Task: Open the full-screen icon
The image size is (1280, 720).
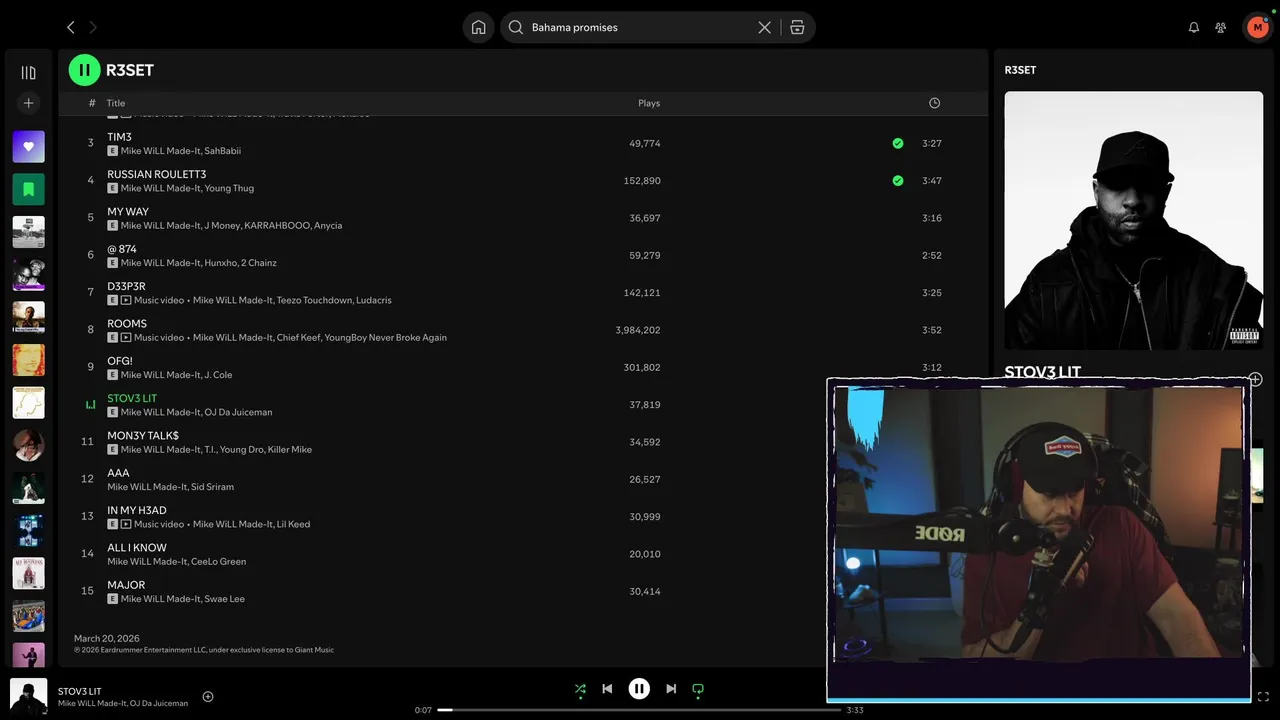Action: tap(1263, 697)
